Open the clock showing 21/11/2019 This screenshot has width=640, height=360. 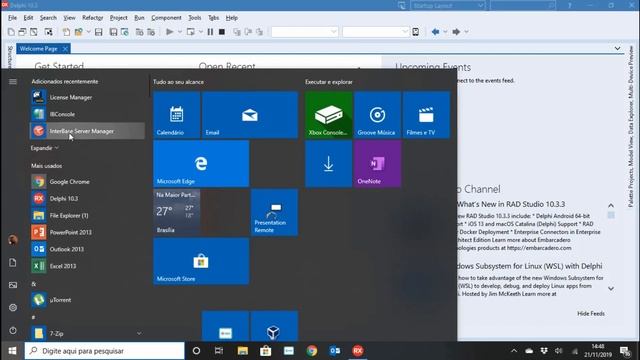tap(598, 351)
